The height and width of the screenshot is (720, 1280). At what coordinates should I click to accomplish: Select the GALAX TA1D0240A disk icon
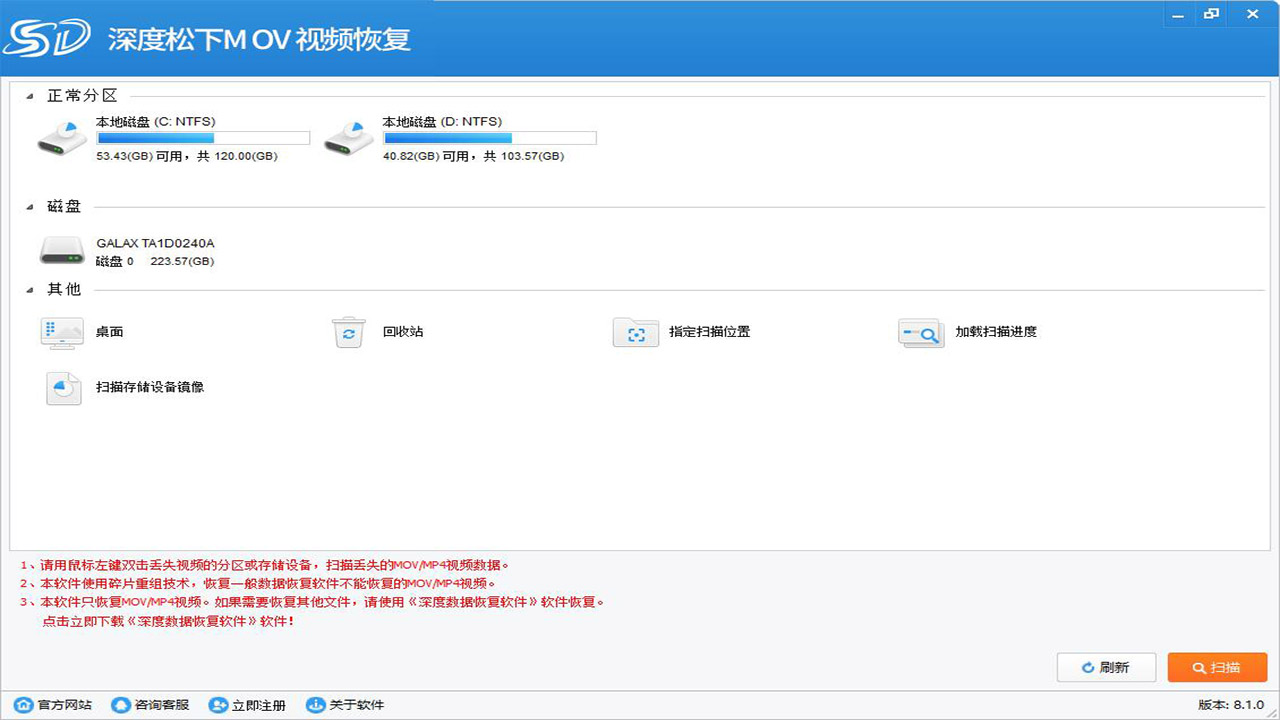pos(61,250)
